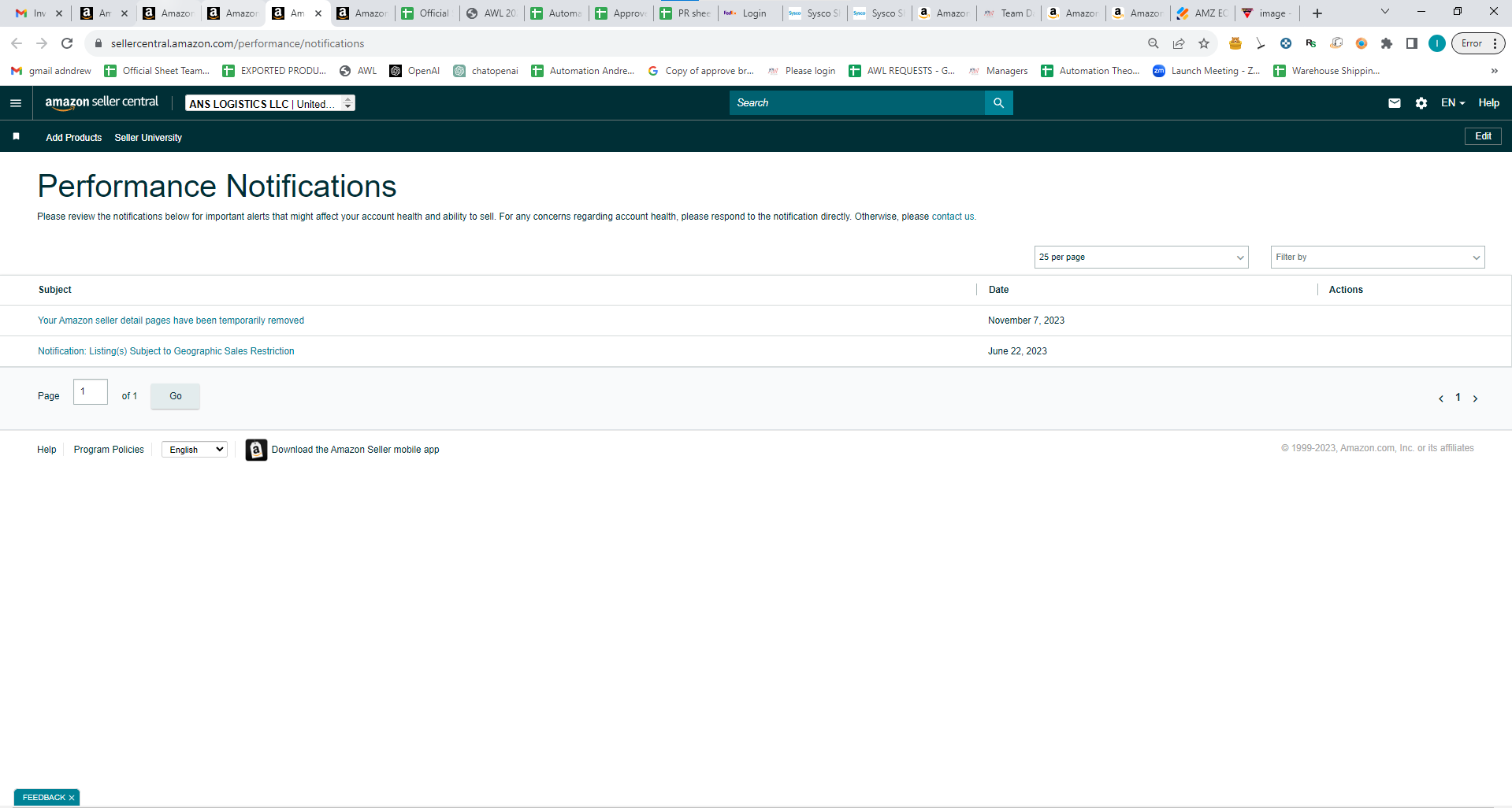Image resolution: width=1512 pixels, height=808 pixels.
Task: Open the mail messages icon
Action: tap(1395, 103)
